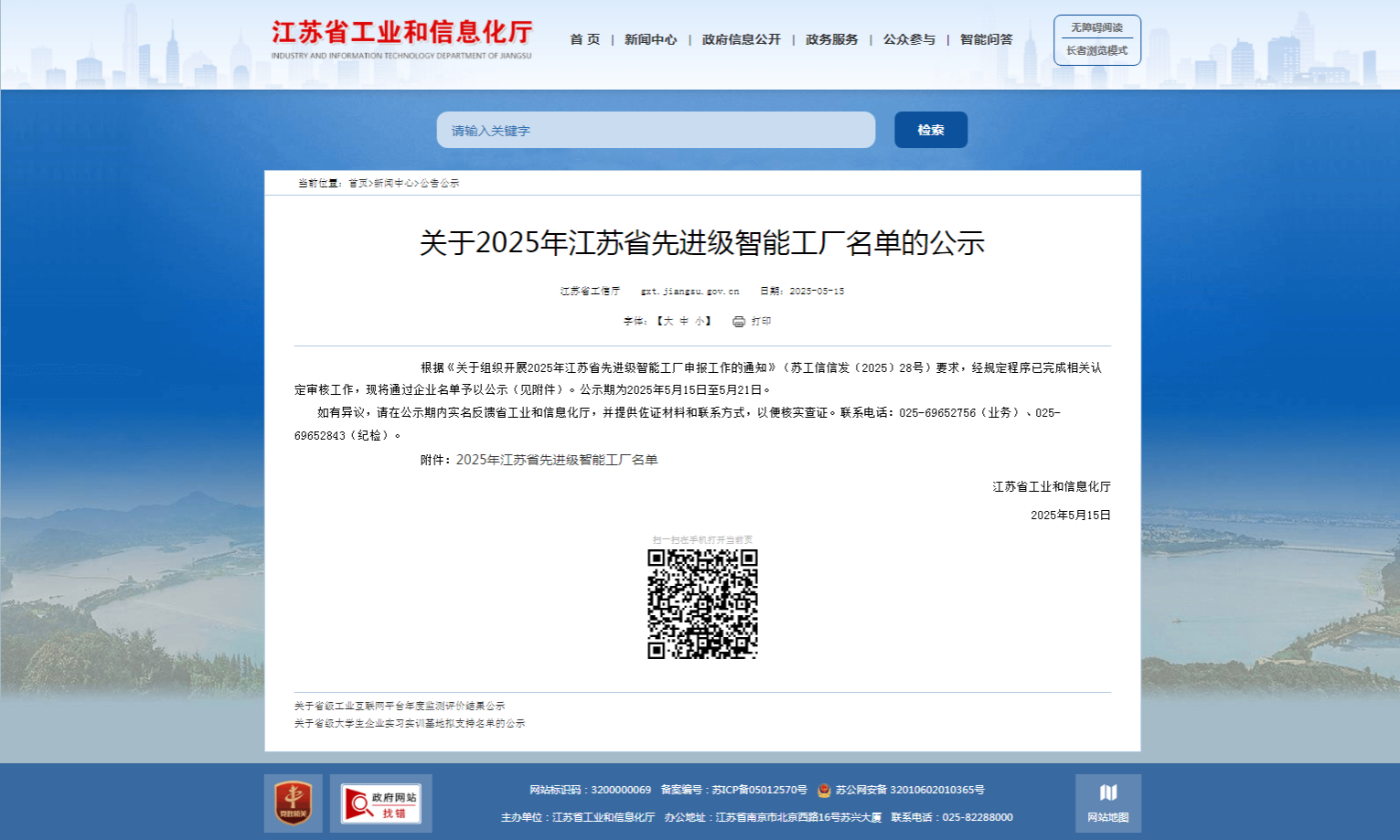The width and height of the screenshot is (1400, 840).
Task: Select 小 small font size
Action: 698,322
